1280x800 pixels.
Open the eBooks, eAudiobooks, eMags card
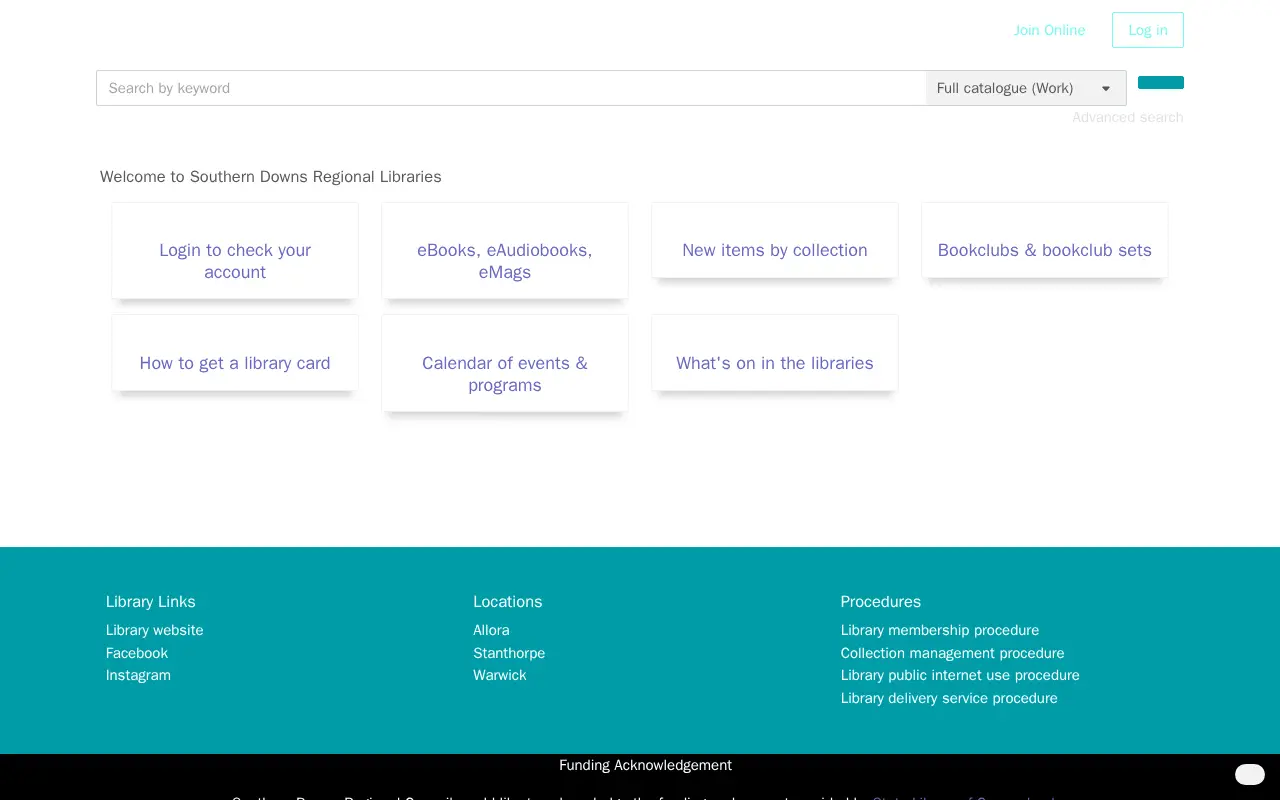tap(505, 251)
